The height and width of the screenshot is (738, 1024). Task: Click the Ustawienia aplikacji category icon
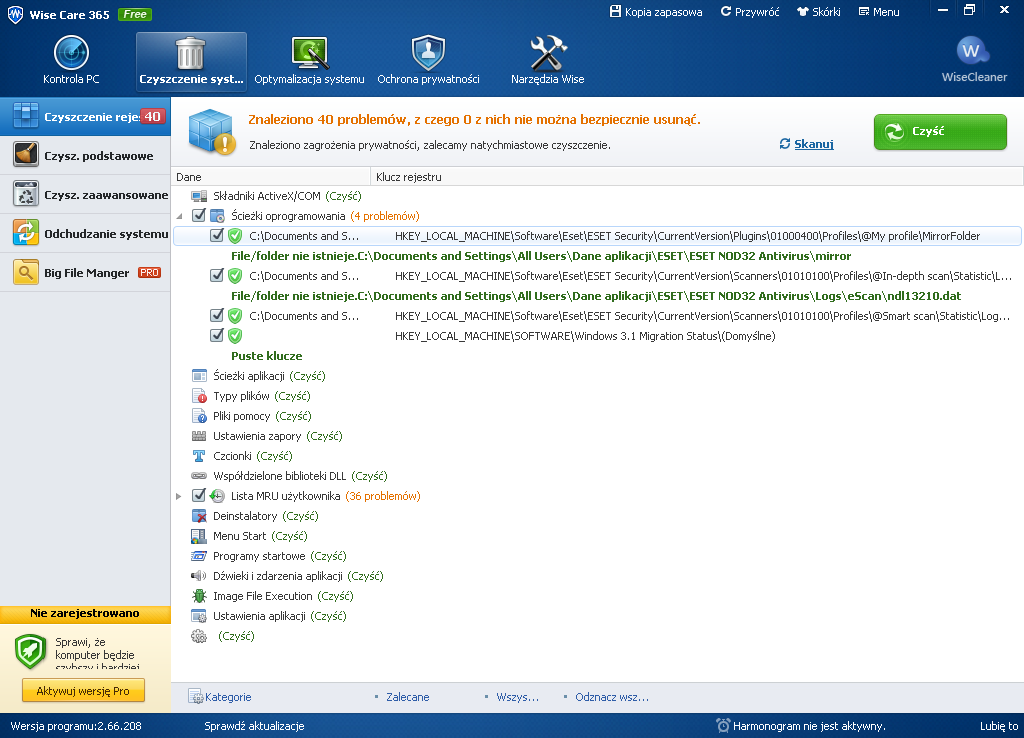tap(199, 616)
